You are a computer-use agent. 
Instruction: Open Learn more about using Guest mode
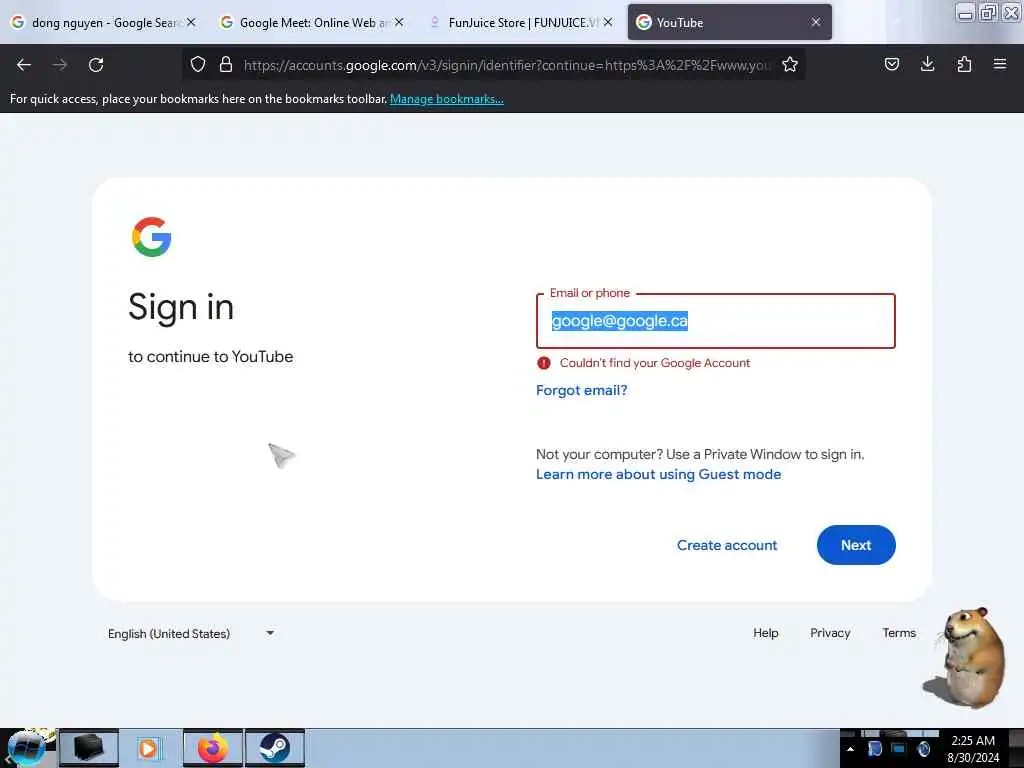click(658, 474)
